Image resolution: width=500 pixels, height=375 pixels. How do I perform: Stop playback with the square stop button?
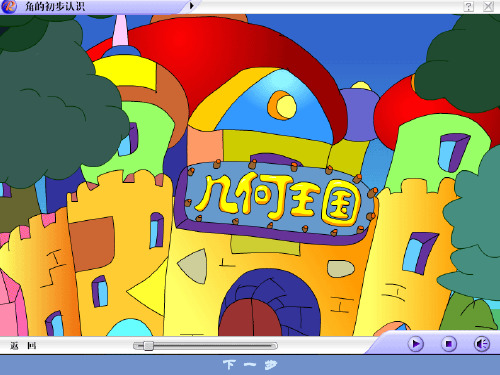tap(449, 344)
